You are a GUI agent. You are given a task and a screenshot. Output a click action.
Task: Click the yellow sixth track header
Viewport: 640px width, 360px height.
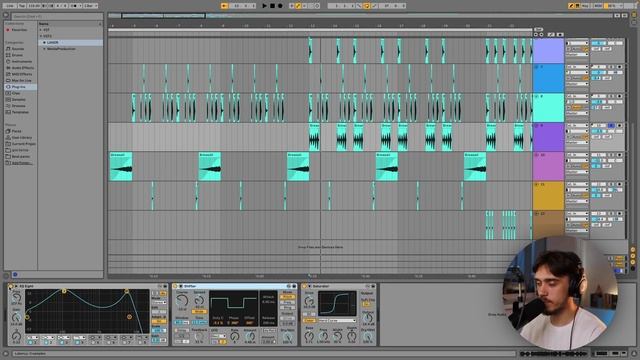(548, 196)
